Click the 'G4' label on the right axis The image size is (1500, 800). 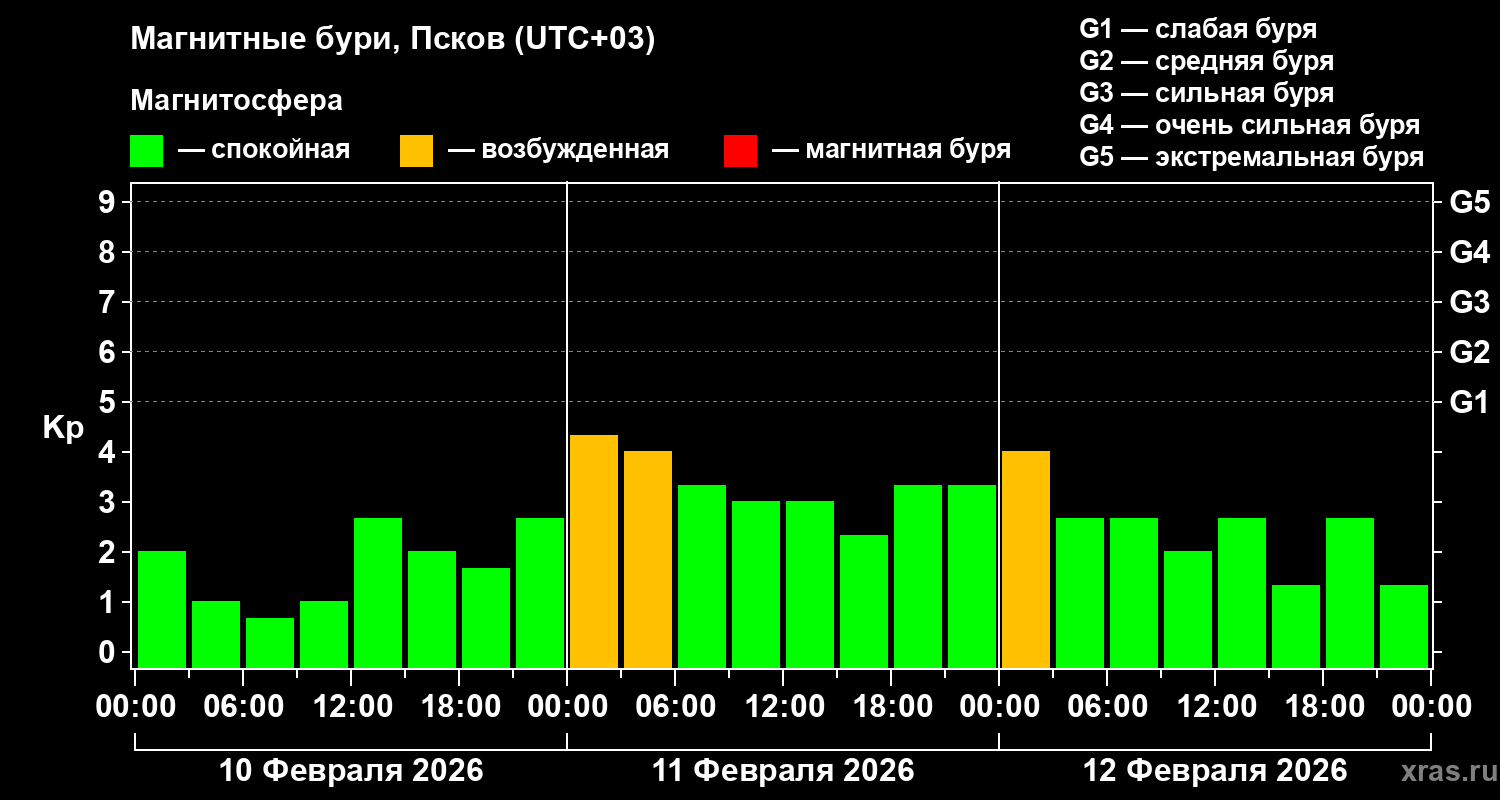pyautogui.click(x=1469, y=252)
